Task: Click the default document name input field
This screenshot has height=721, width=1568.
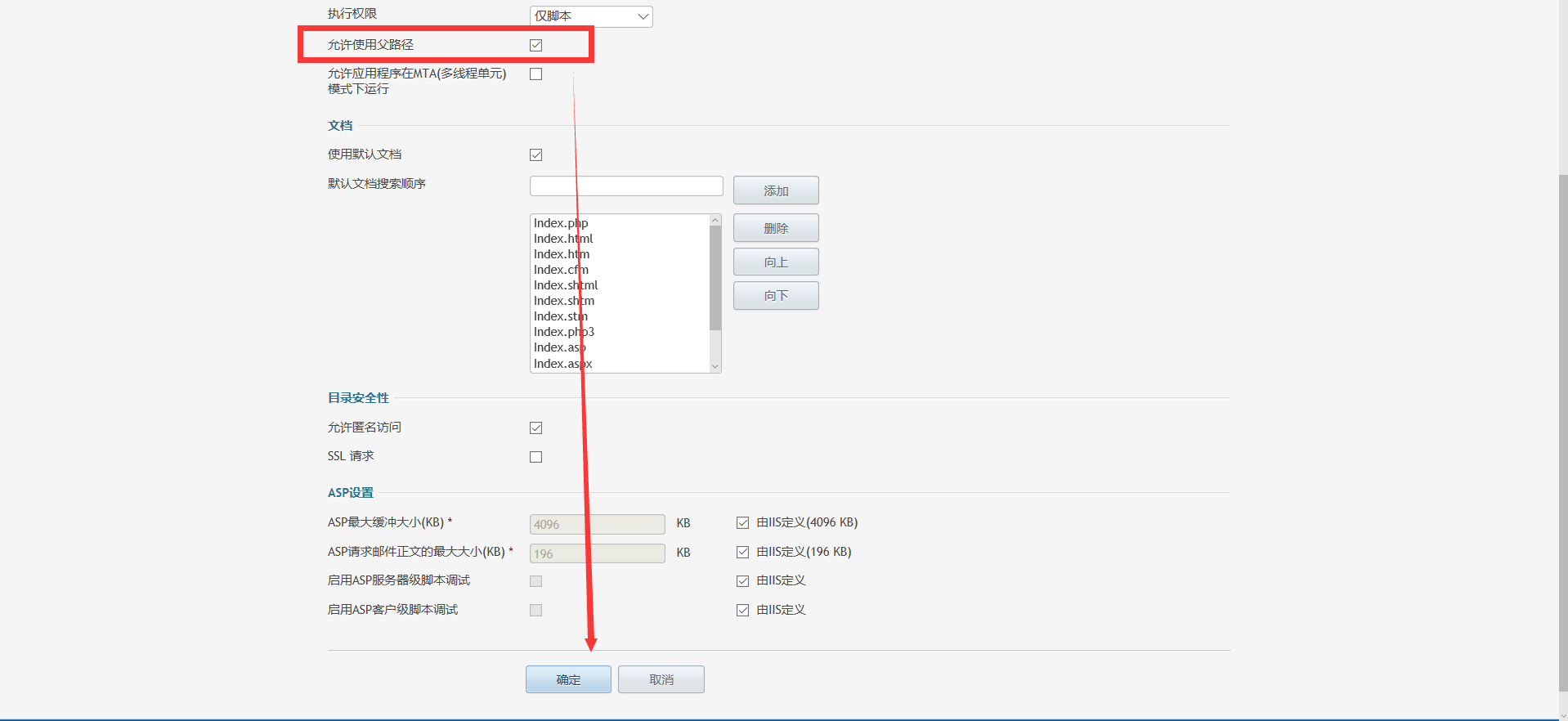Action: tap(625, 186)
